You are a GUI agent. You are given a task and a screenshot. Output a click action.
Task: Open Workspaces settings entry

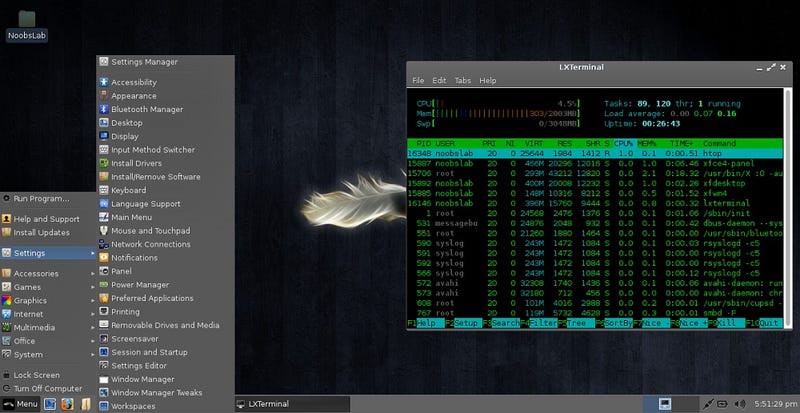[x=165, y=406]
